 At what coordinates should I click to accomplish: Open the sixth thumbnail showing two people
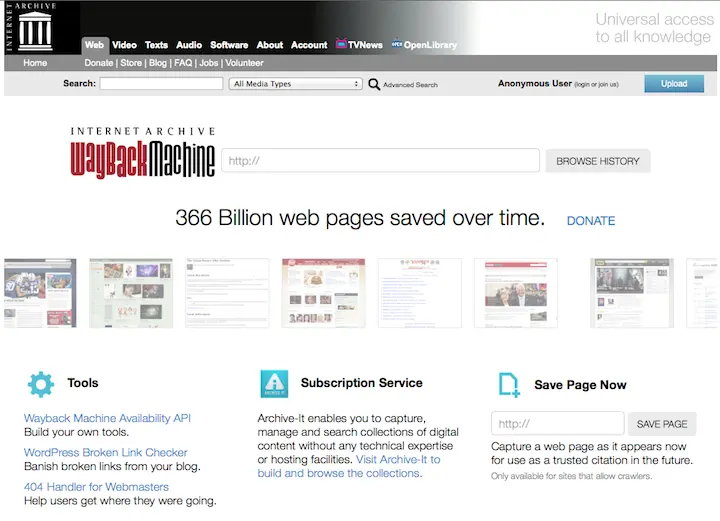516,293
